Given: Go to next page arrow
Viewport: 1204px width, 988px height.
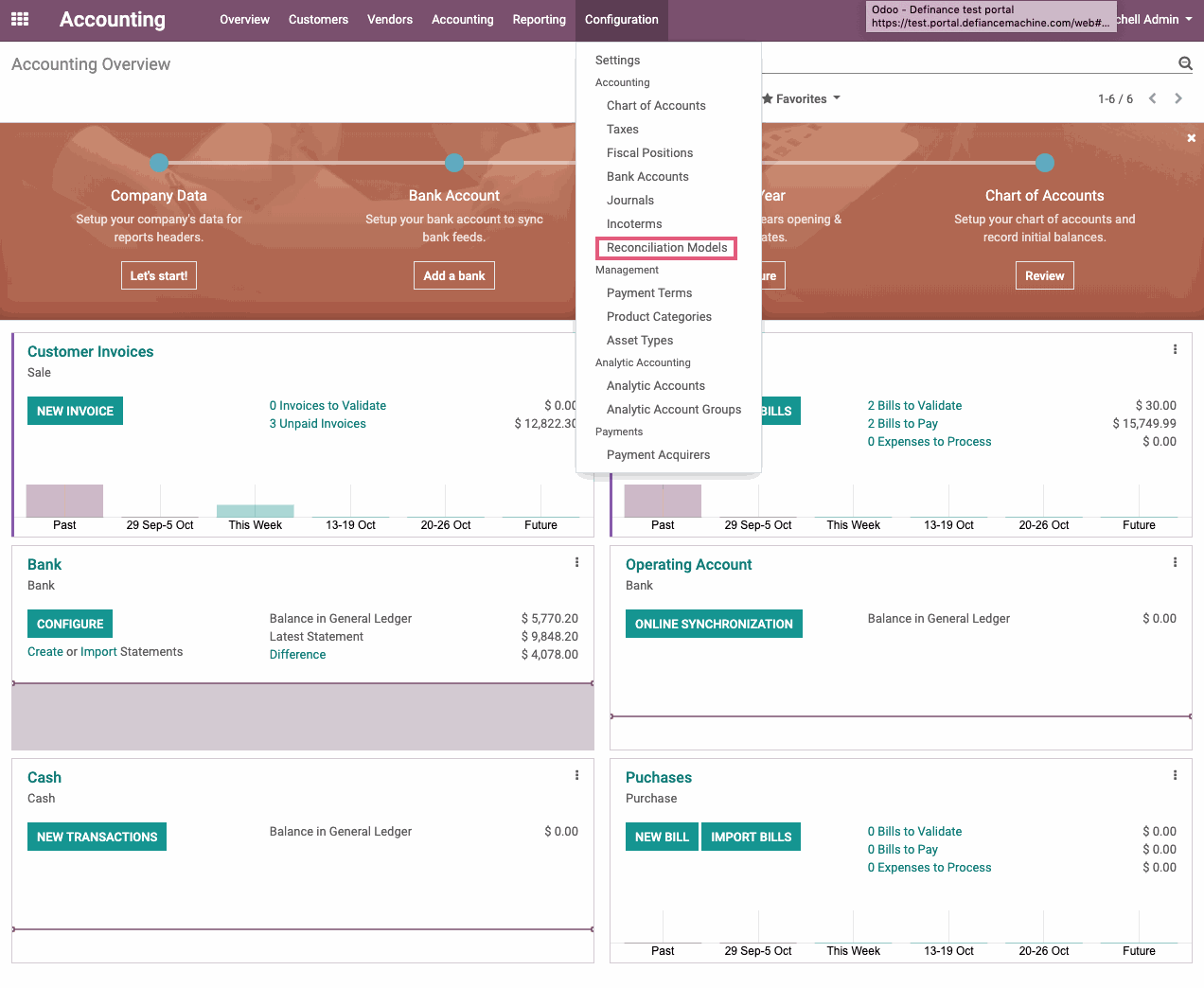Looking at the screenshot, I should (1178, 98).
